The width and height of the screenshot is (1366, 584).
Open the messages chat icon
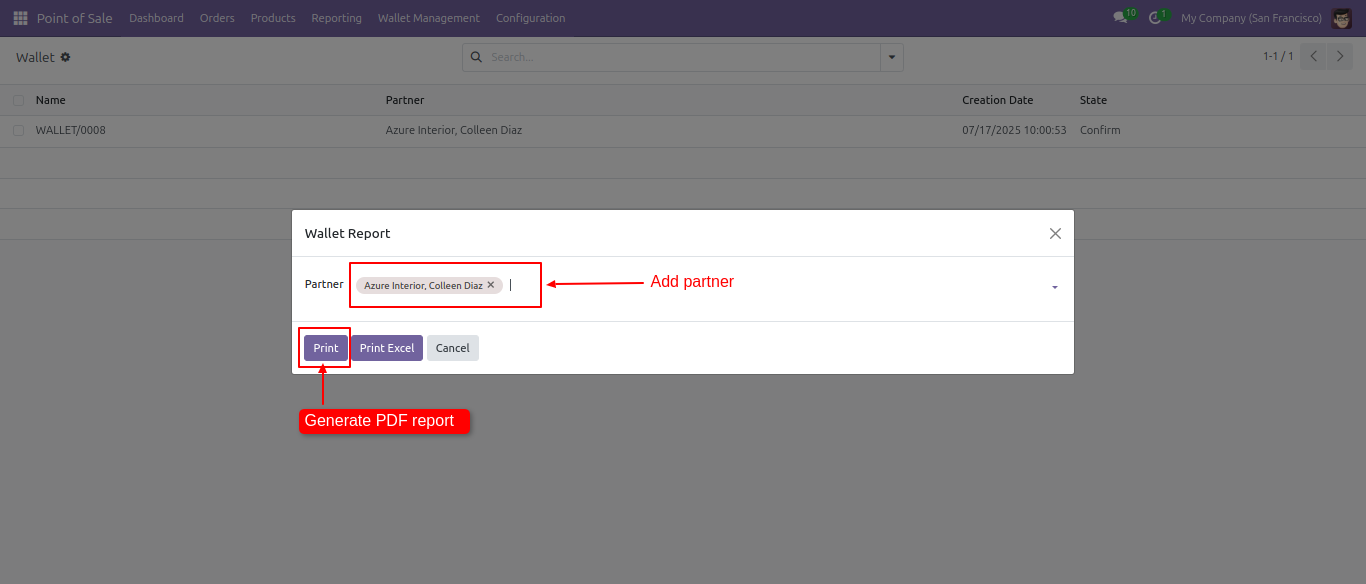point(1120,18)
